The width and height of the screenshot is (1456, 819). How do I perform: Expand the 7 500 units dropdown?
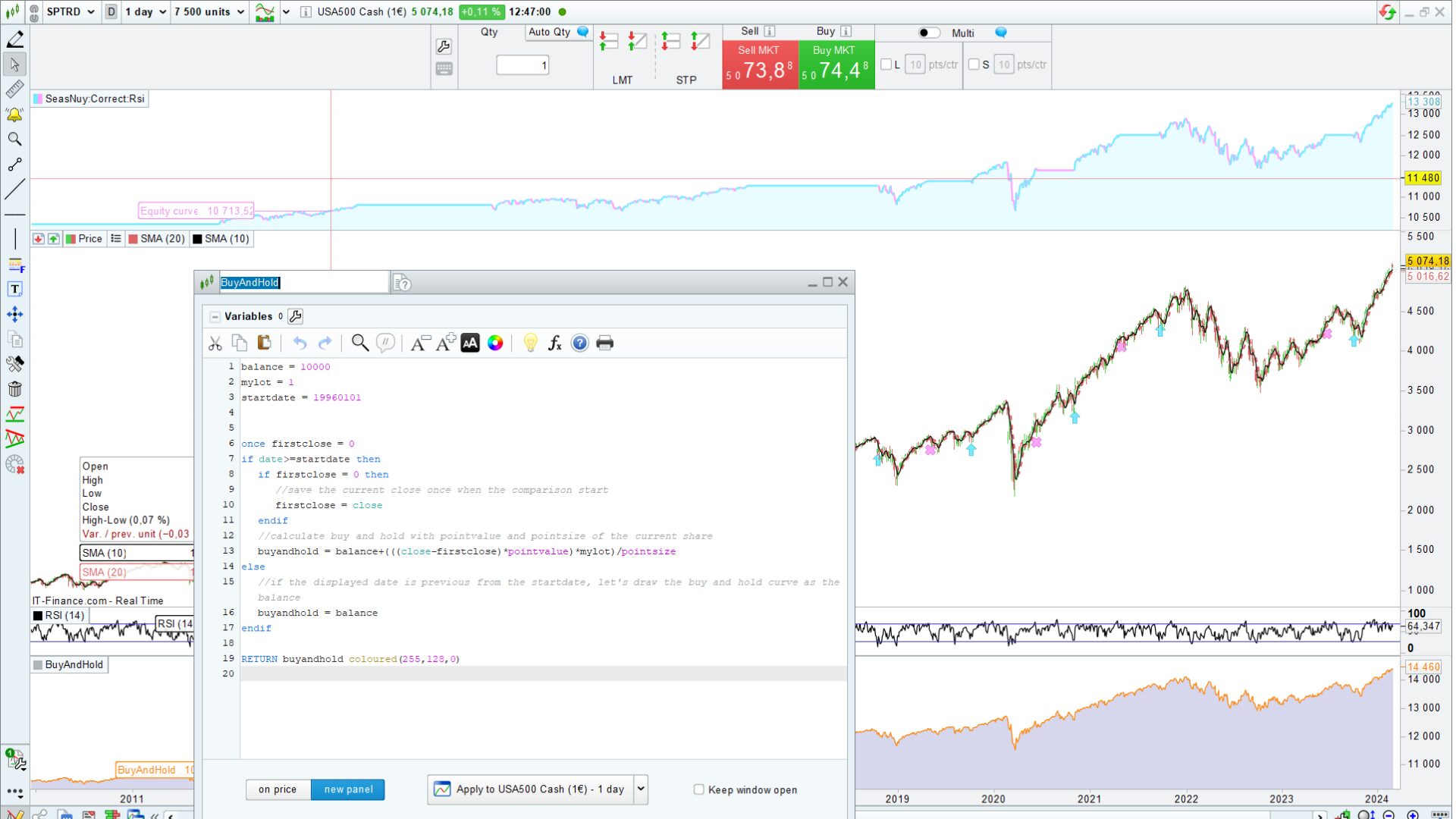click(209, 12)
